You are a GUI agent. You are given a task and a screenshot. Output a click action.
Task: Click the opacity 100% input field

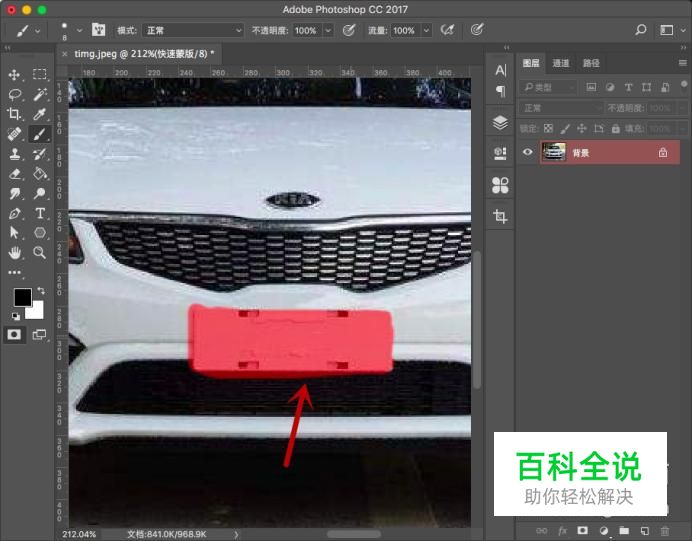tap(306, 30)
